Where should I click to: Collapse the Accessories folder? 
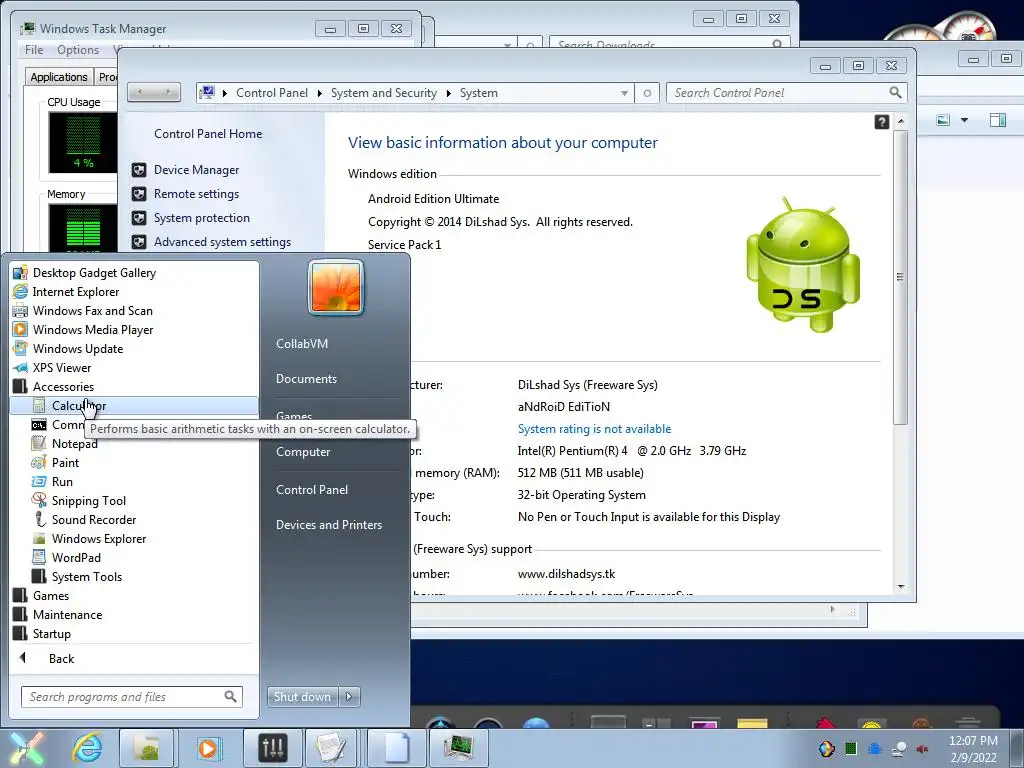(63, 387)
